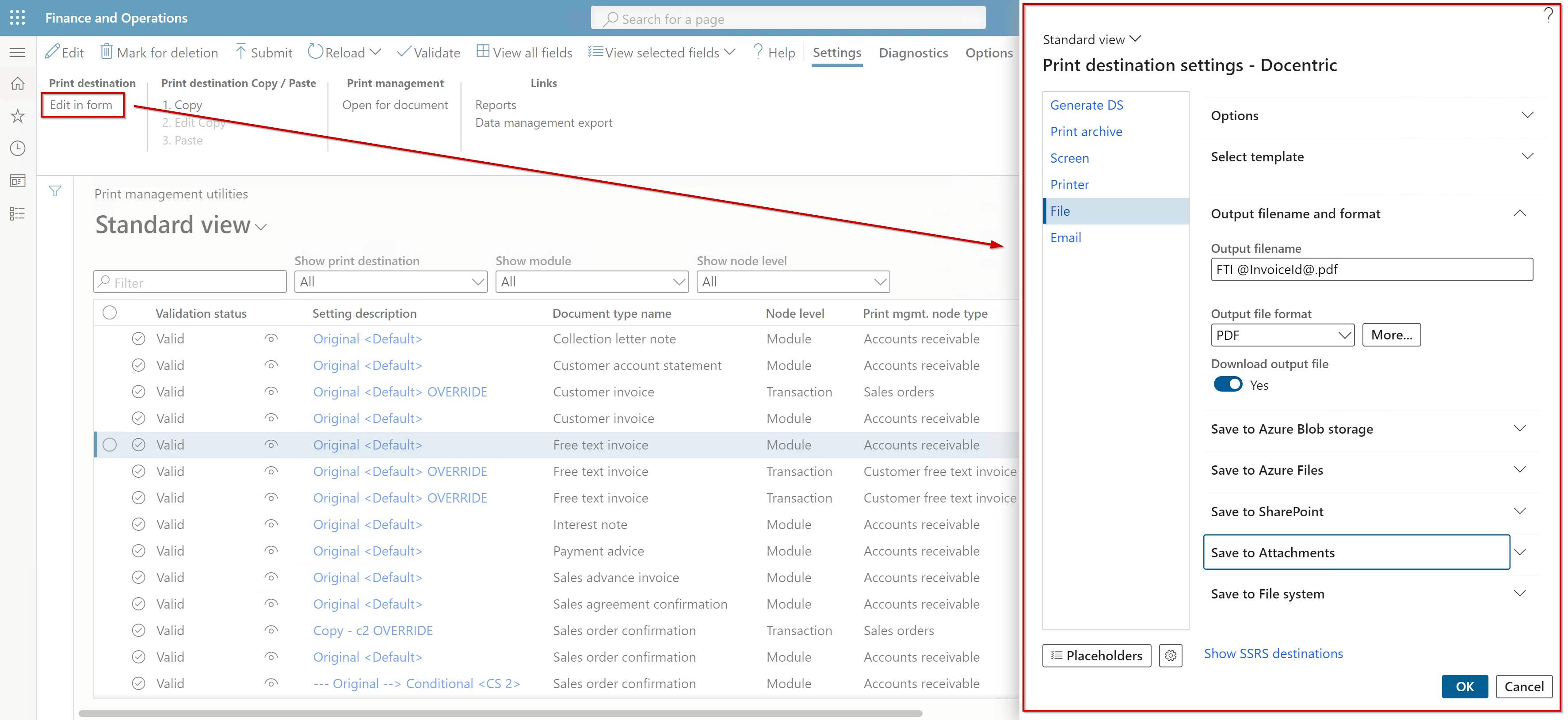1568x720 pixels.
Task: Click Show SSRS destinations link
Action: (x=1273, y=653)
